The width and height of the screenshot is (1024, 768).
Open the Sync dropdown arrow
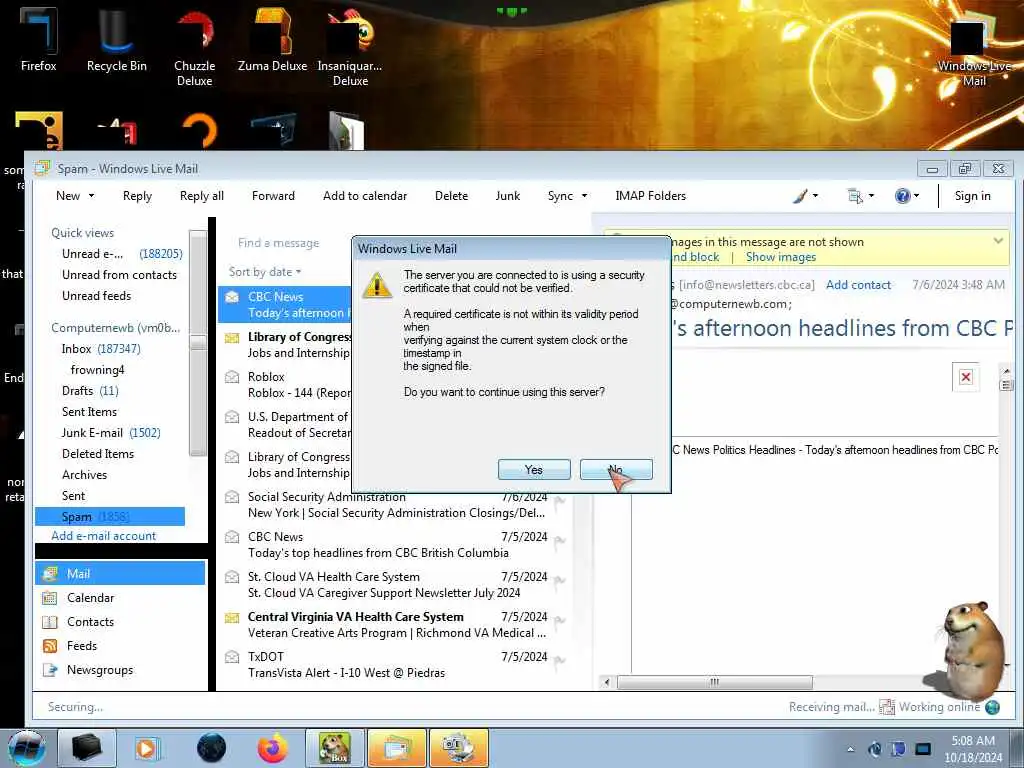(584, 196)
